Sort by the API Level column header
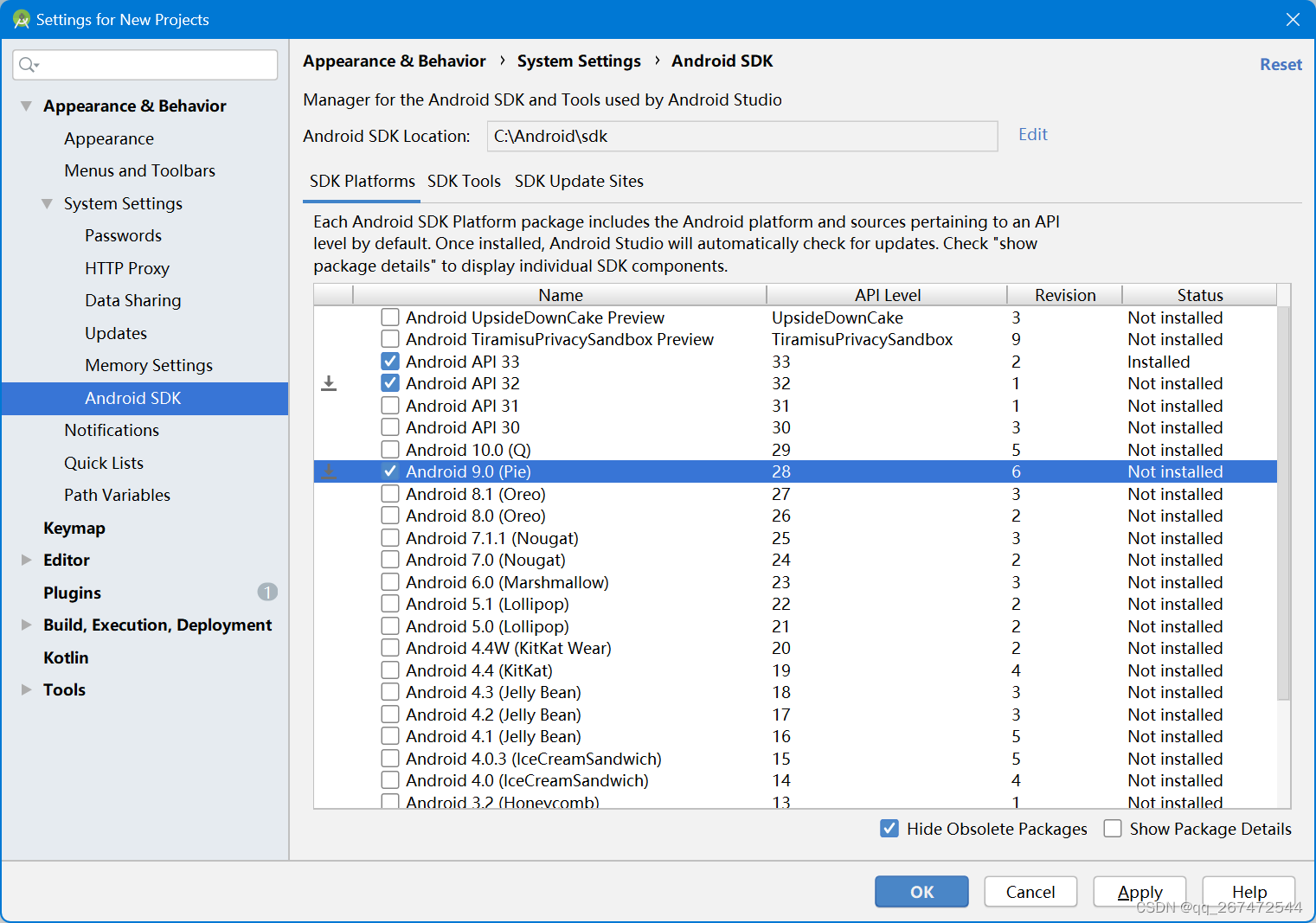Viewport: 1316px width, 923px height. pos(888,295)
